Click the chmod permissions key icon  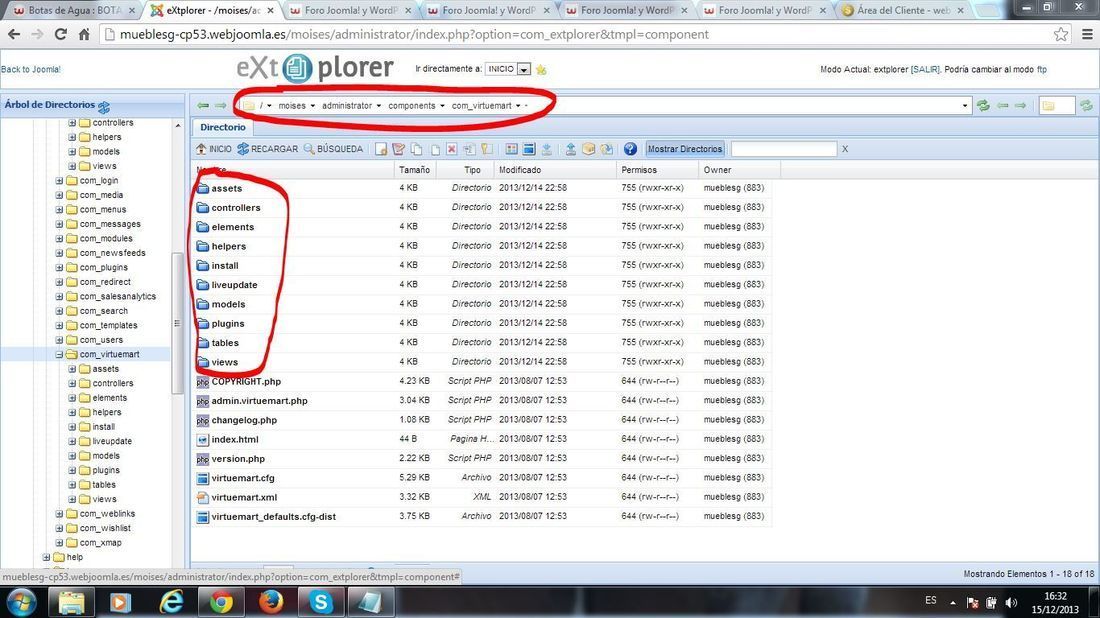coord(487,149)
